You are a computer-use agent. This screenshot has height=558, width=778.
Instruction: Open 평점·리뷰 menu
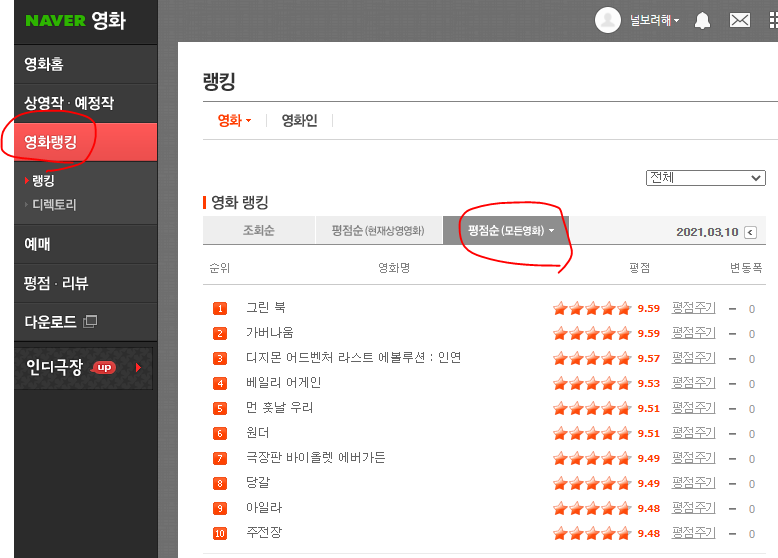pyautogui.click(x=86, y=283)
